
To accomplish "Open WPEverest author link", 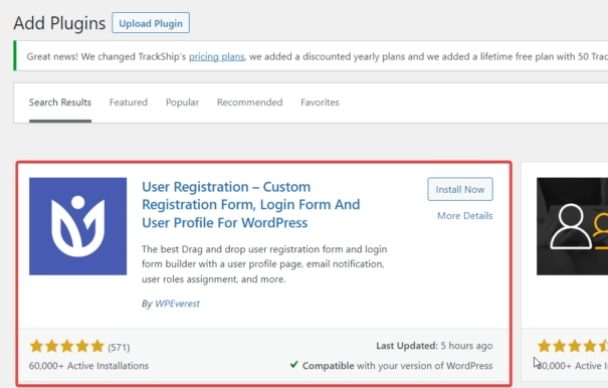I will [x=177, y=304].
